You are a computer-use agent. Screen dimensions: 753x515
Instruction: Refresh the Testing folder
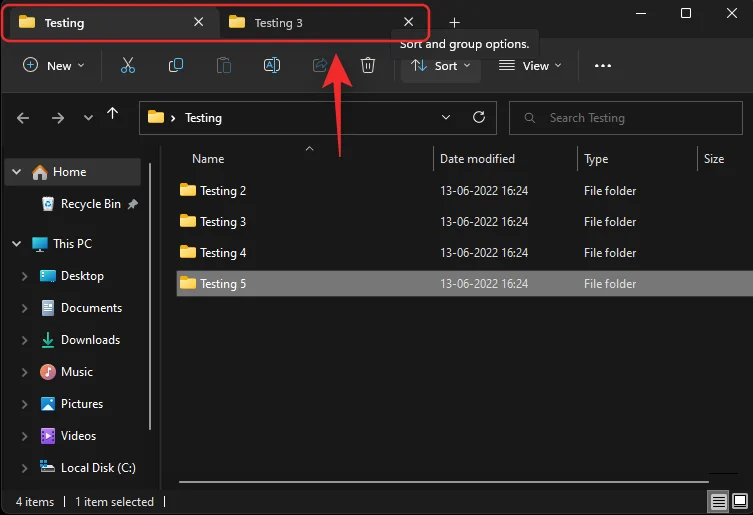[479, 117]
